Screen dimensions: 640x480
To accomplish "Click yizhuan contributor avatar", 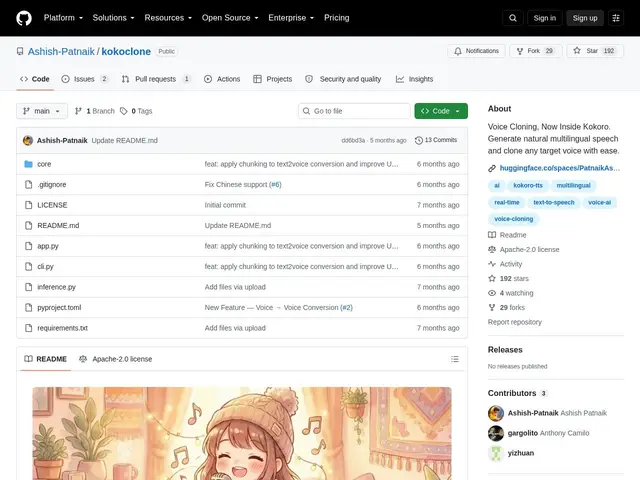I will tap(496, 453).
